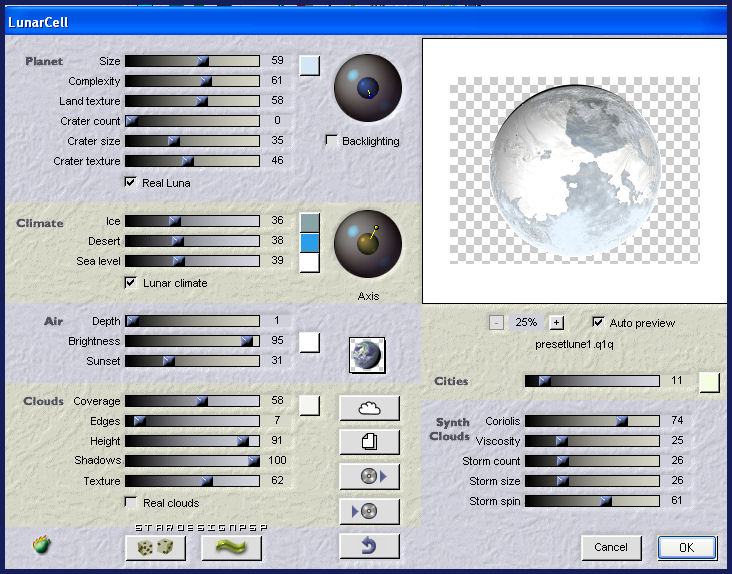This screenshot has width=732, height=574.
Task: Open the Air brightness color swatch
Action: point(310,342)
